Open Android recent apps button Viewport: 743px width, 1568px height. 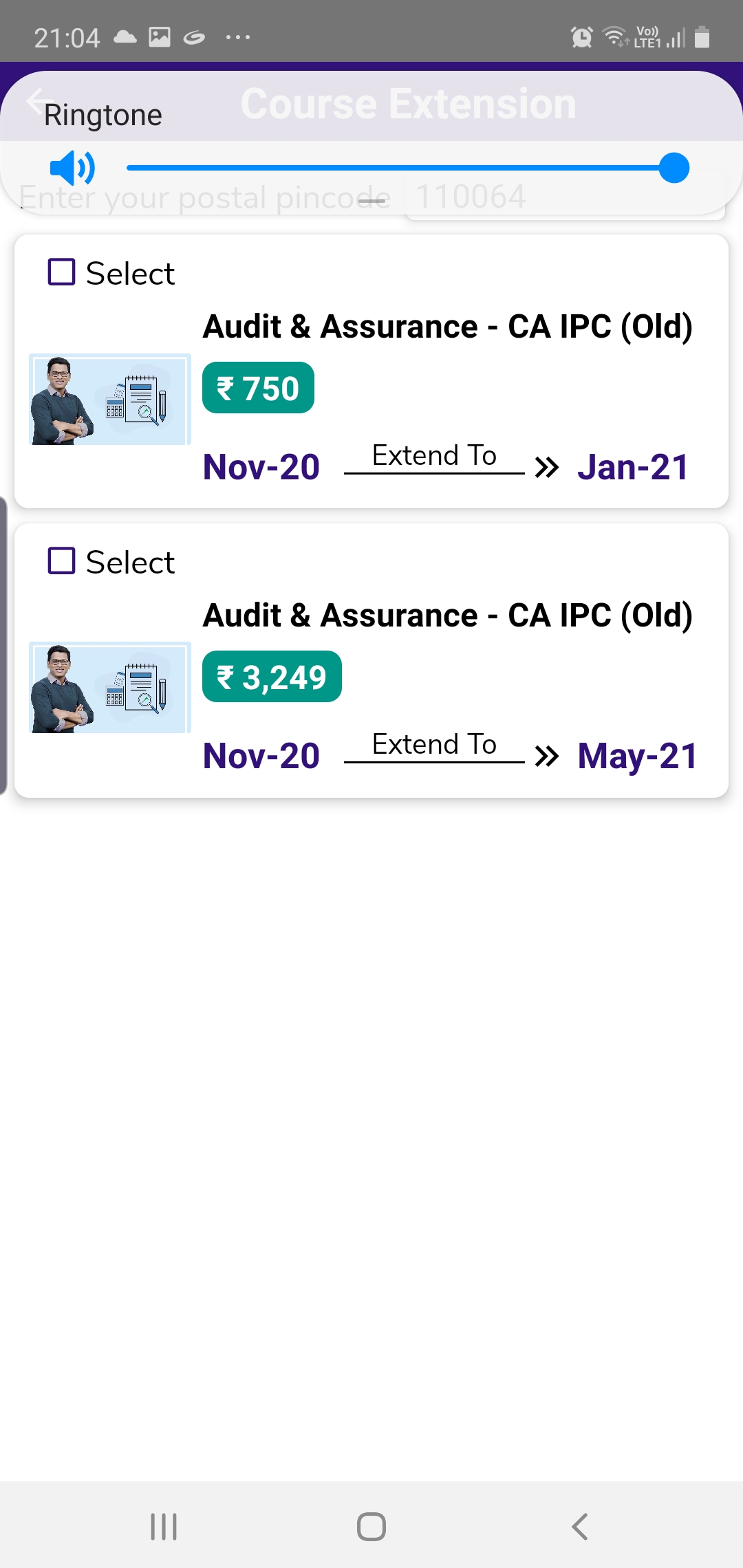(164, 1527)
